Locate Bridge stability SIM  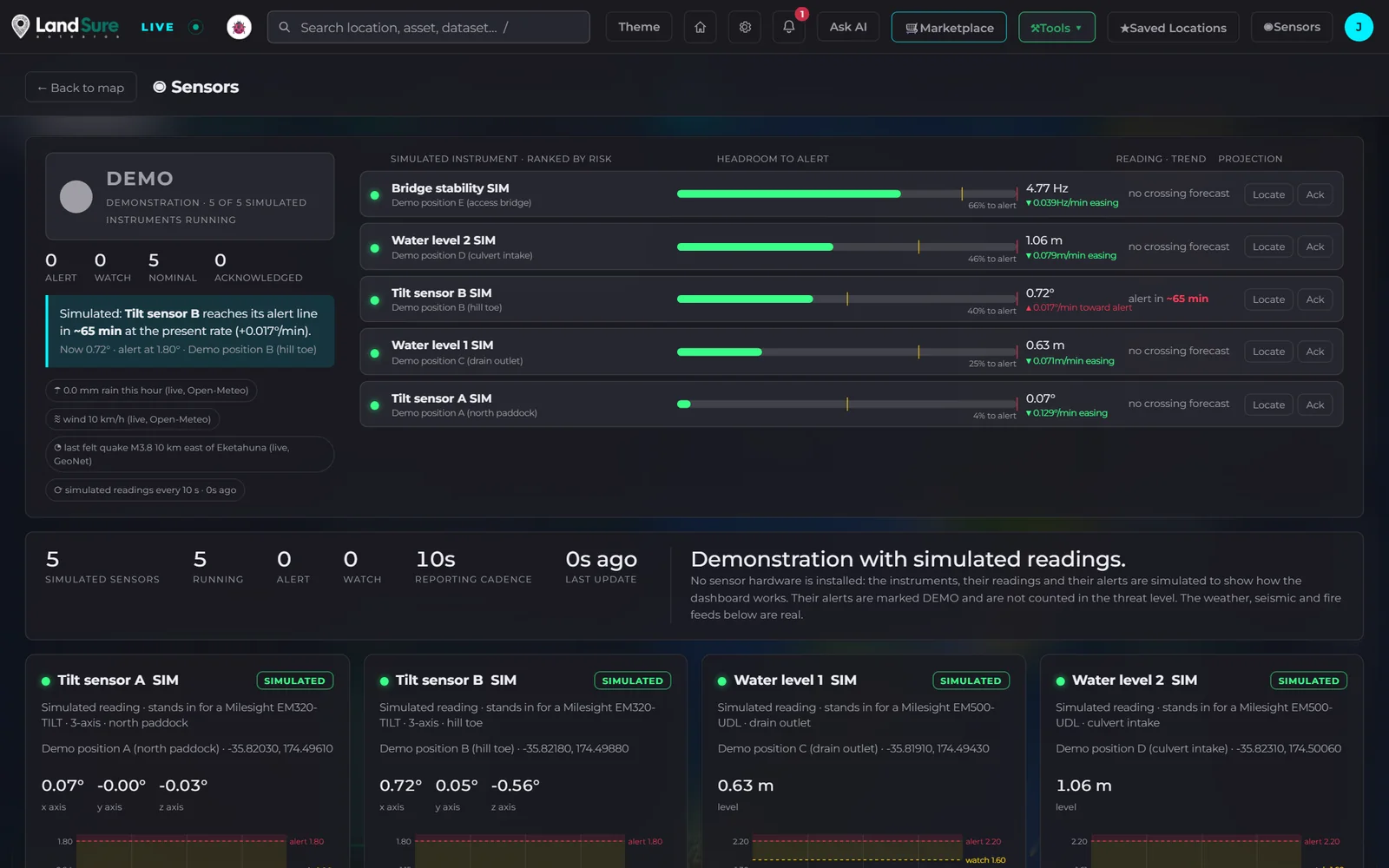pos(1268,194)
